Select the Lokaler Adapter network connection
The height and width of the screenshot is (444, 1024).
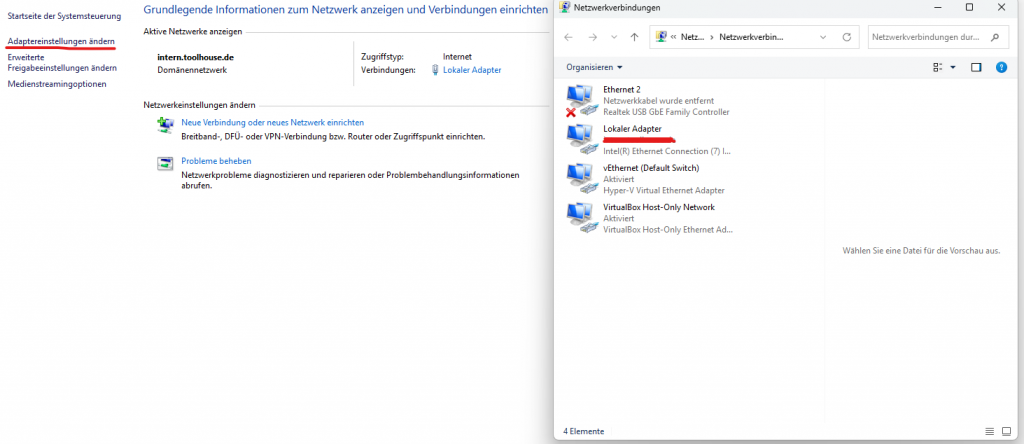(x=632, y=130)
